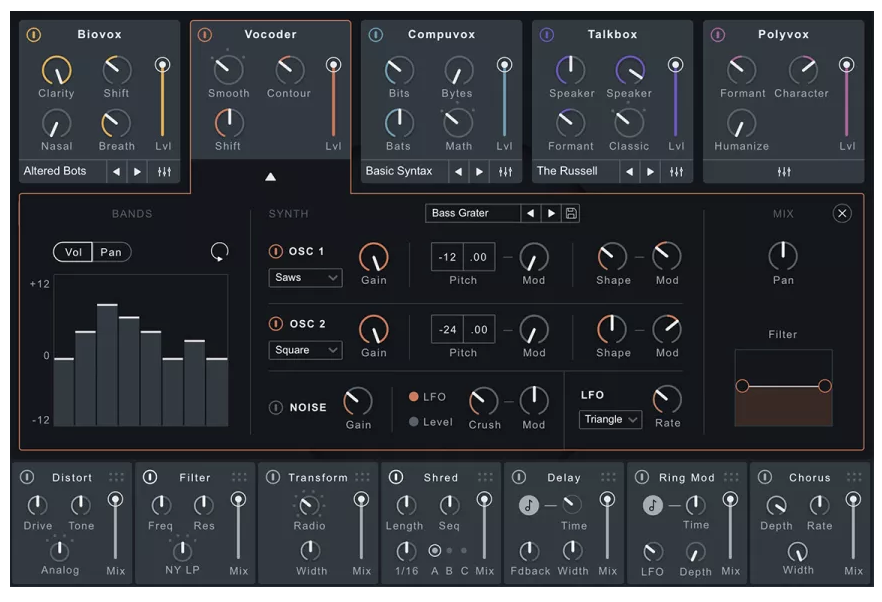Click the next preset arrow beside Altered Bots
882x602 pixels.
click(139, 171)
